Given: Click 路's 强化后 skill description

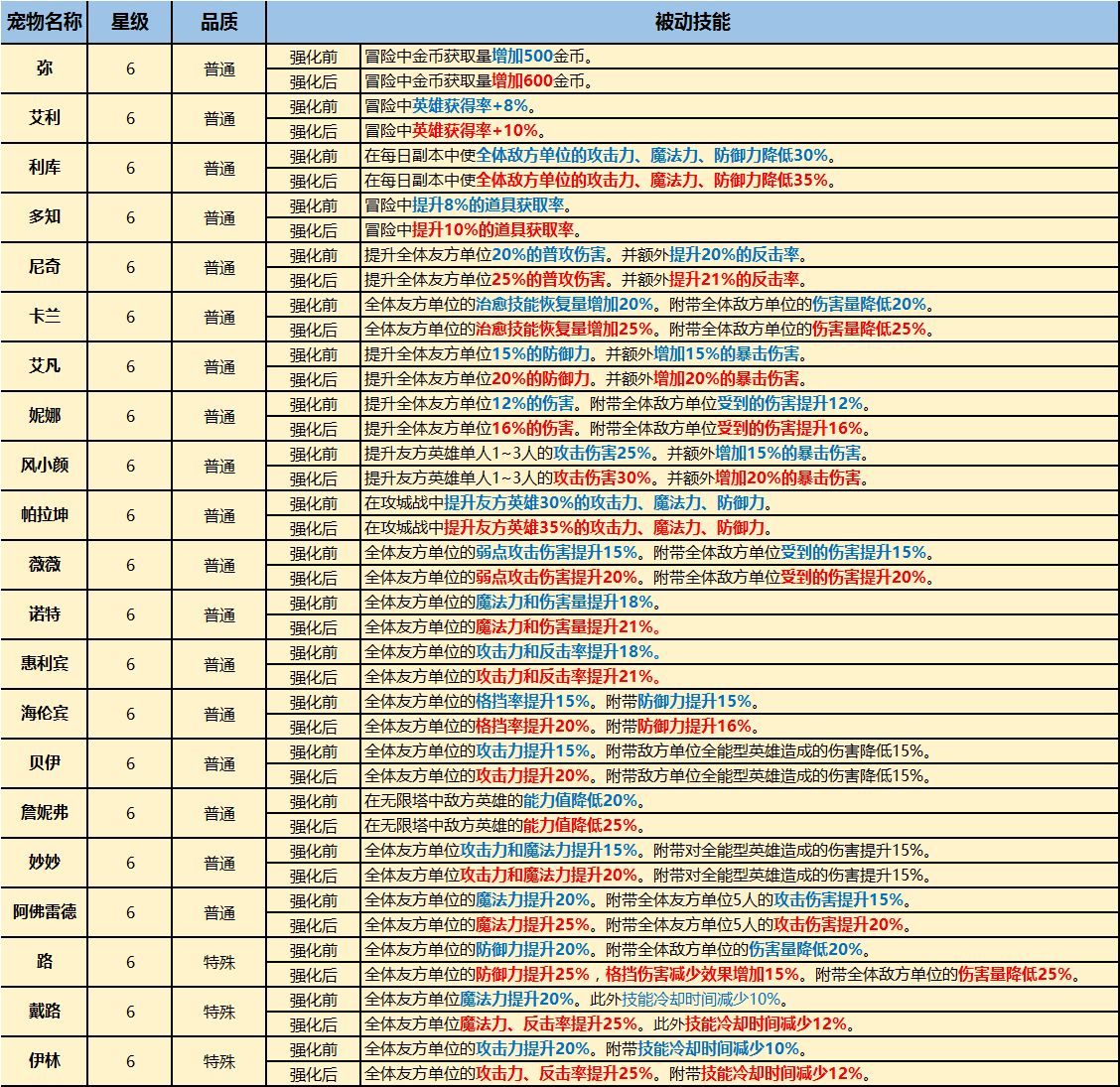Looking at the screenshot, I should coord(740,975).
